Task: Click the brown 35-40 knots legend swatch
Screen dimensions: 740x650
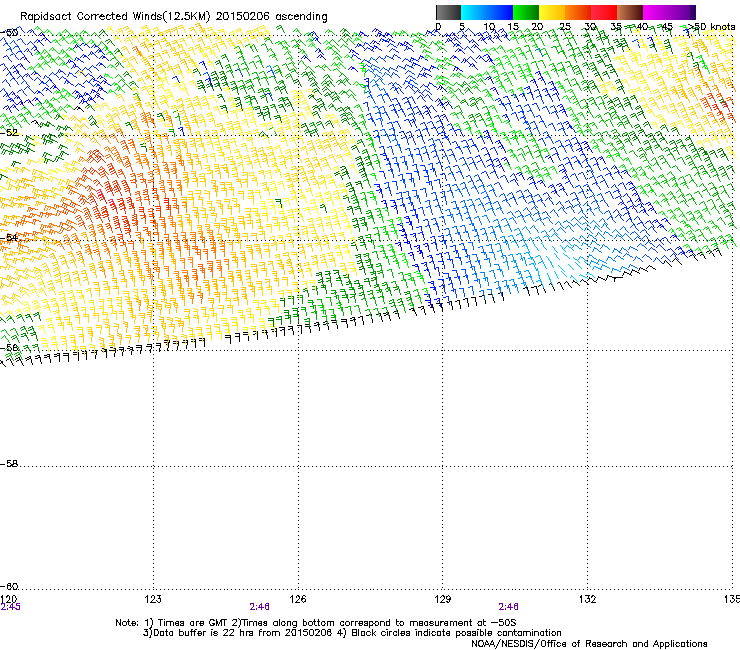Action: [630, 12]
